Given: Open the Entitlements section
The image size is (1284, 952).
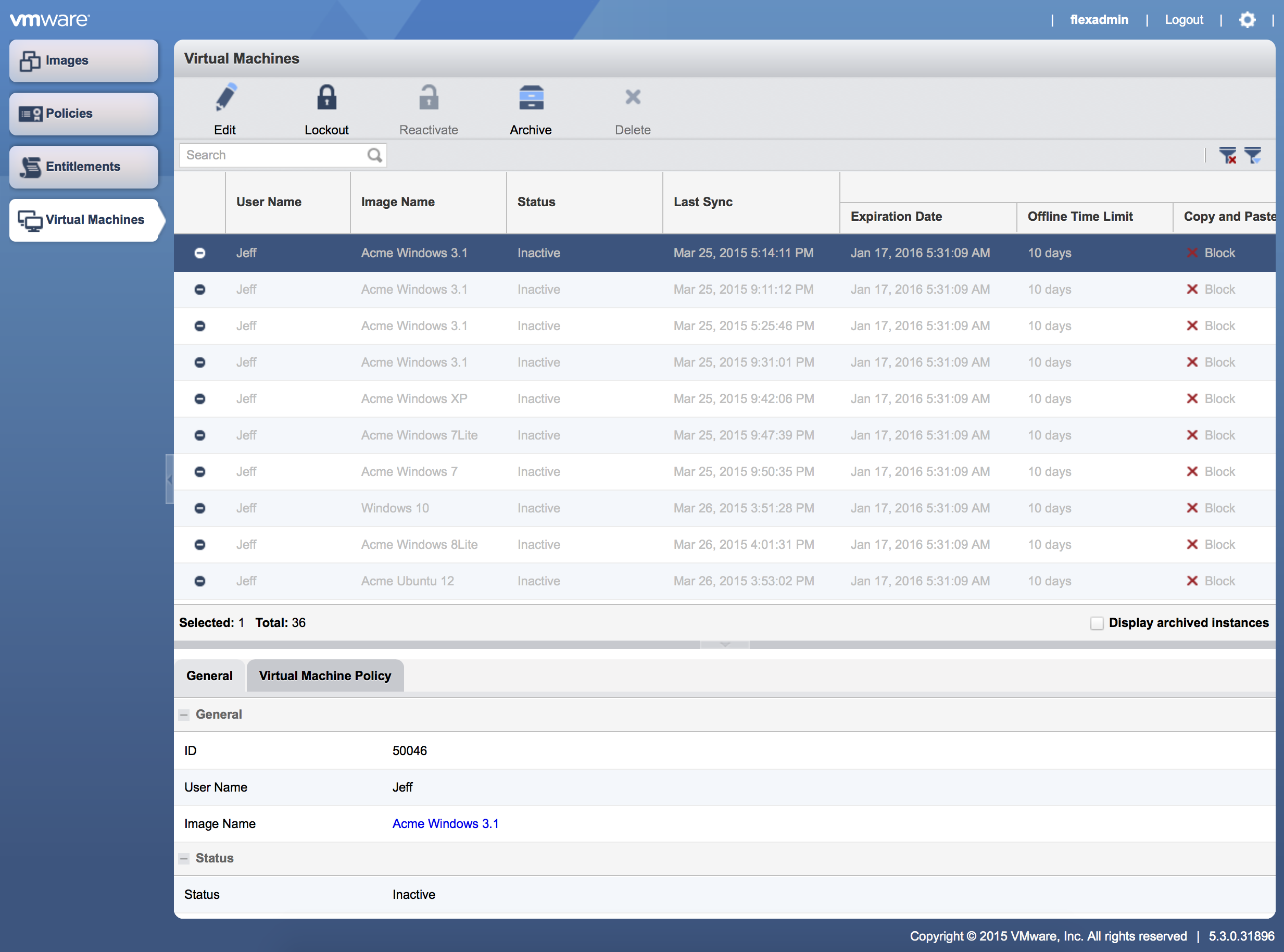Looking at the screenshot, I should [x=83, y=167].
